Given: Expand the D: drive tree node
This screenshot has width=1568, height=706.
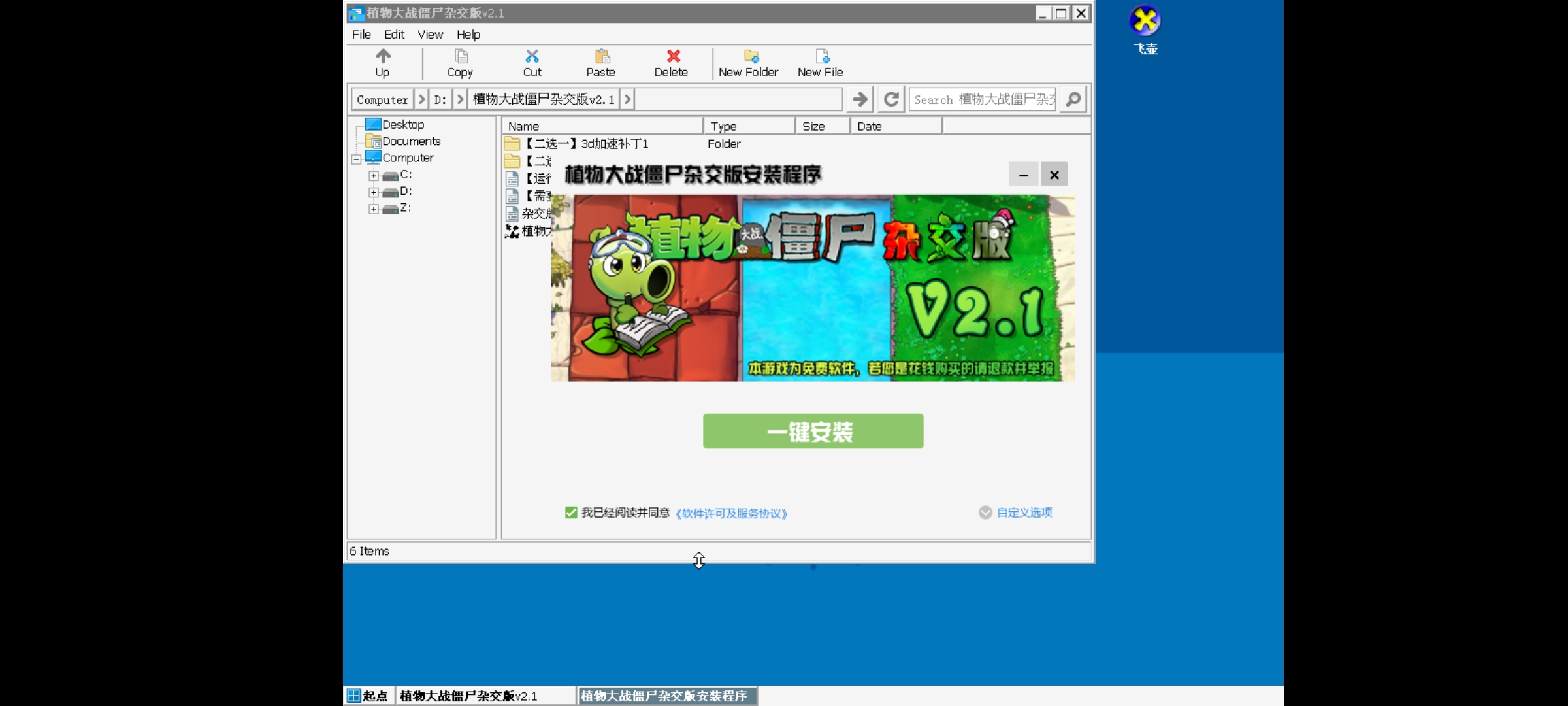Looking at the screenshot, I should tap(373, 192).
